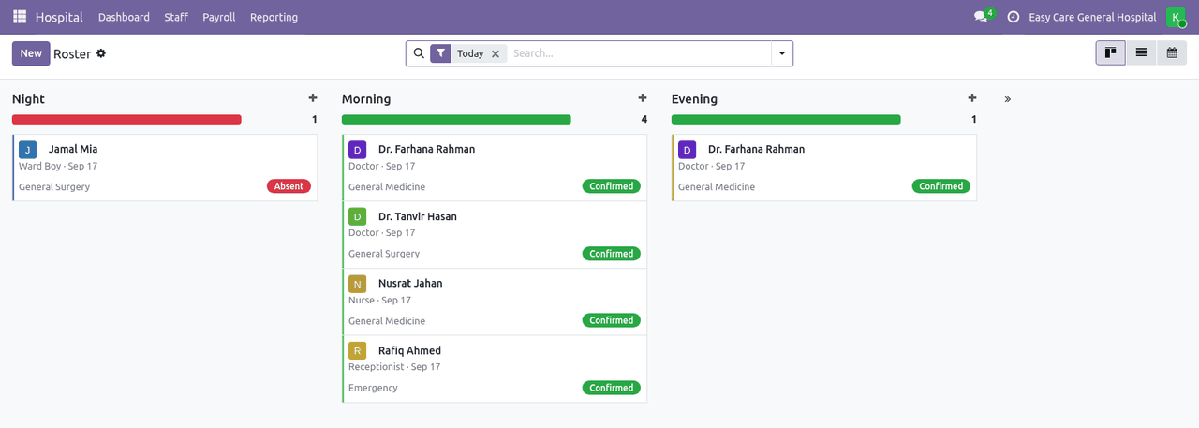Click Jamal Mia's avatar icon
The width and height of the screenshot is (1199, 428).
tap(28, 150)
